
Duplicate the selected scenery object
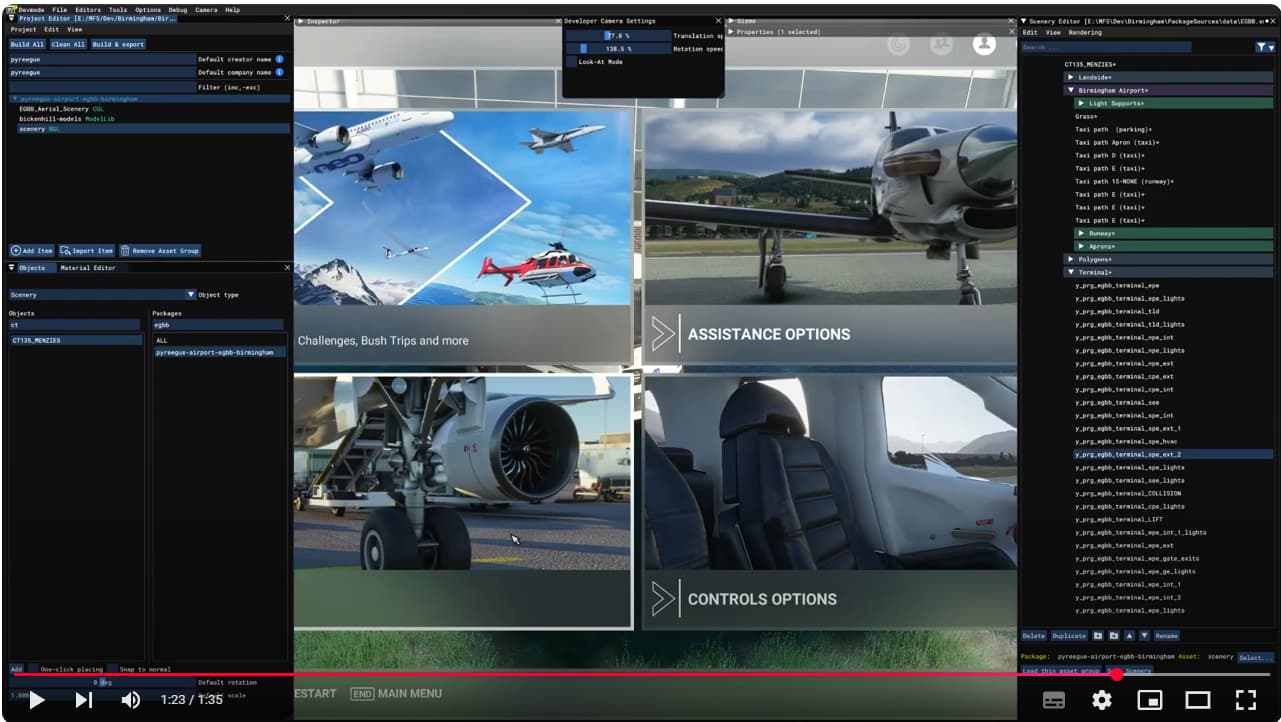(x=1069, y=636)
